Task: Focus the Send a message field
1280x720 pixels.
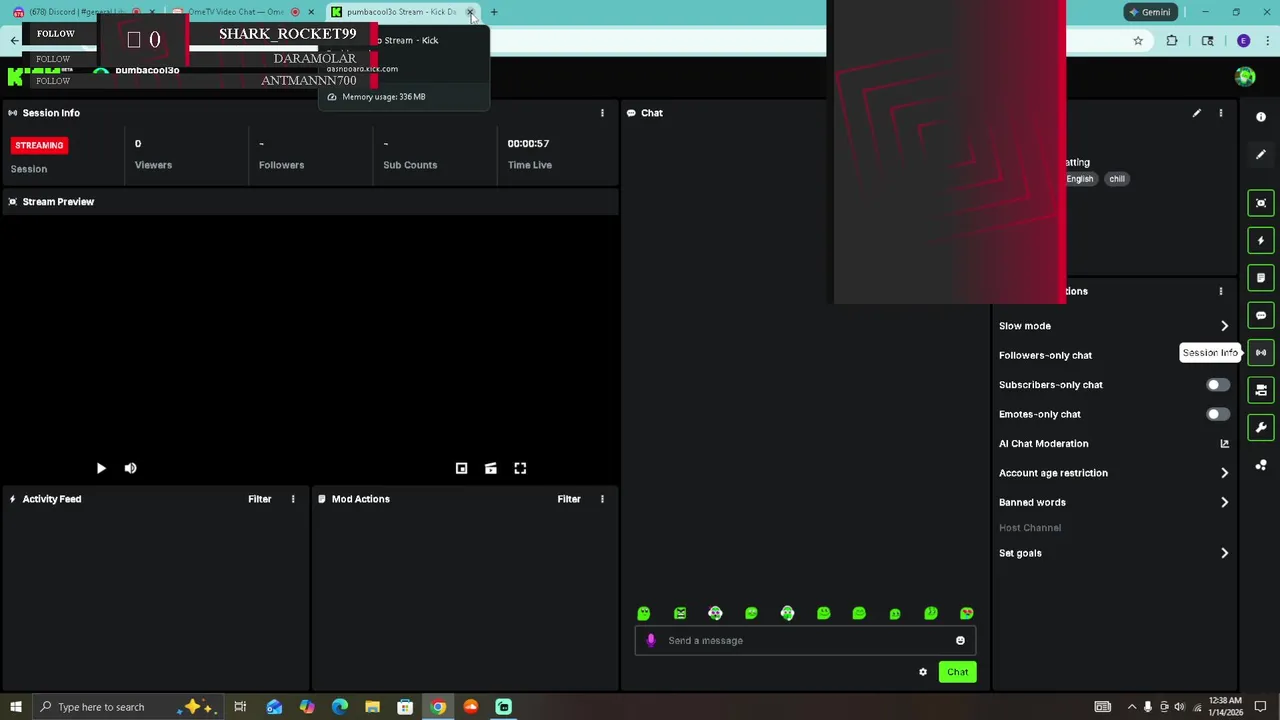Action: click(805, 640)
